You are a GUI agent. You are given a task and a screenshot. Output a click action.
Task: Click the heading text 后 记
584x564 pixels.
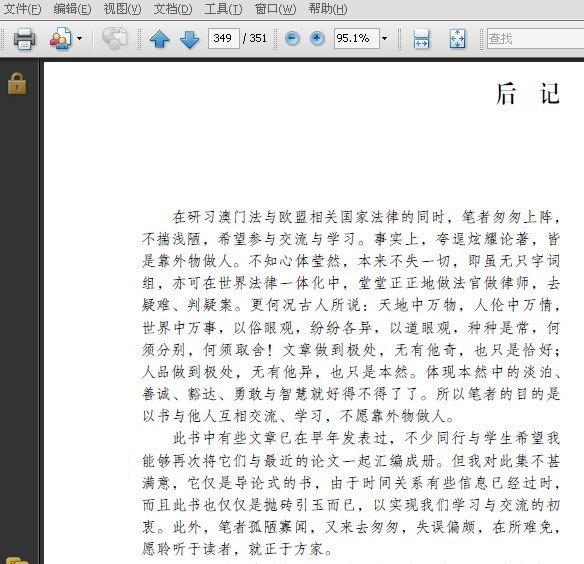click(x=528, y=94)
